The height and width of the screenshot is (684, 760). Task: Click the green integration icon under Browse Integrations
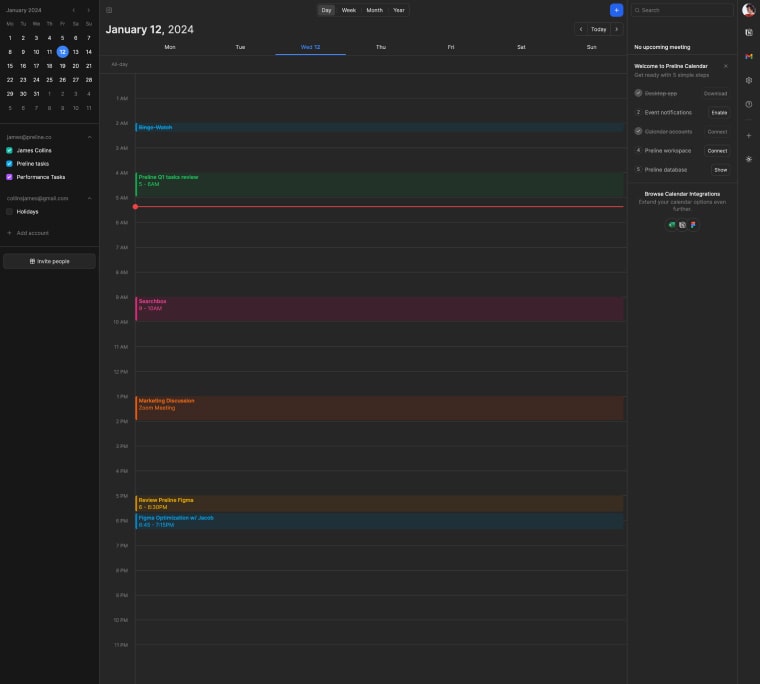coord(671,225)
